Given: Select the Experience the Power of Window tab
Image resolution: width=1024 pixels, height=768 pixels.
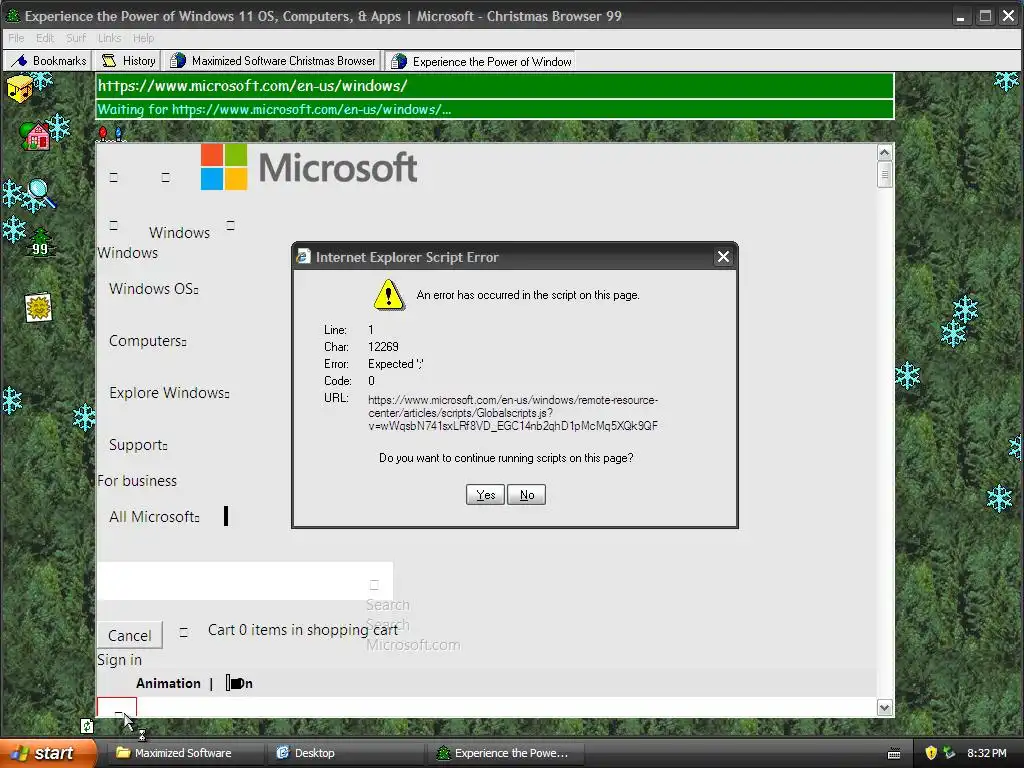Looking at the screenshot, I should pyautogui.click(x=480, y=61).
